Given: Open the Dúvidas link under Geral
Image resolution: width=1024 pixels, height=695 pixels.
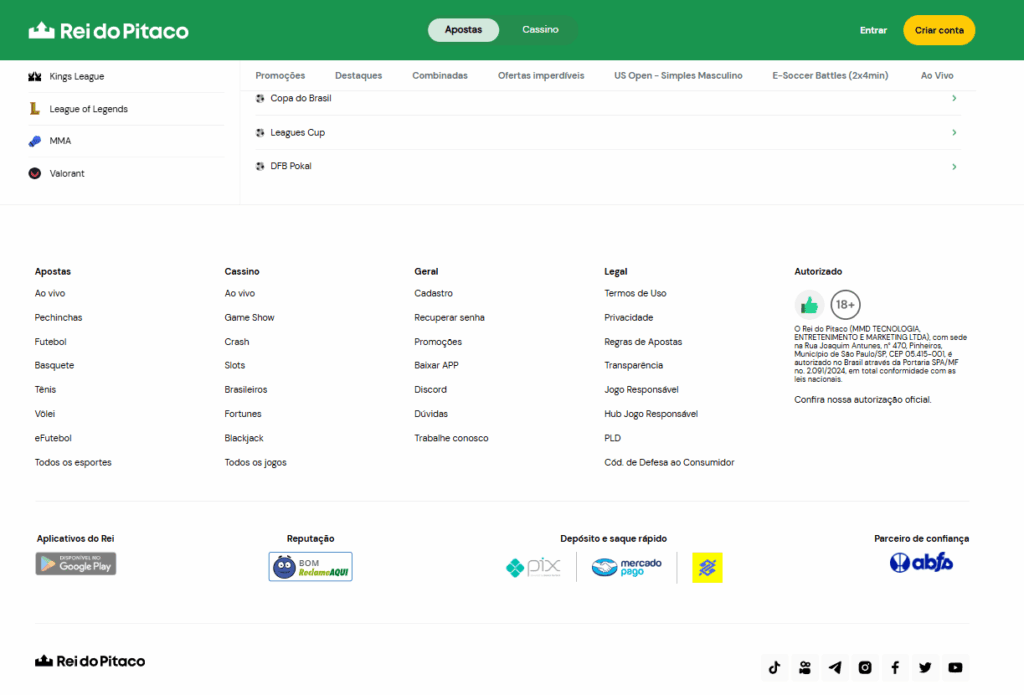Looking at the screenshot, I should 431,414.
